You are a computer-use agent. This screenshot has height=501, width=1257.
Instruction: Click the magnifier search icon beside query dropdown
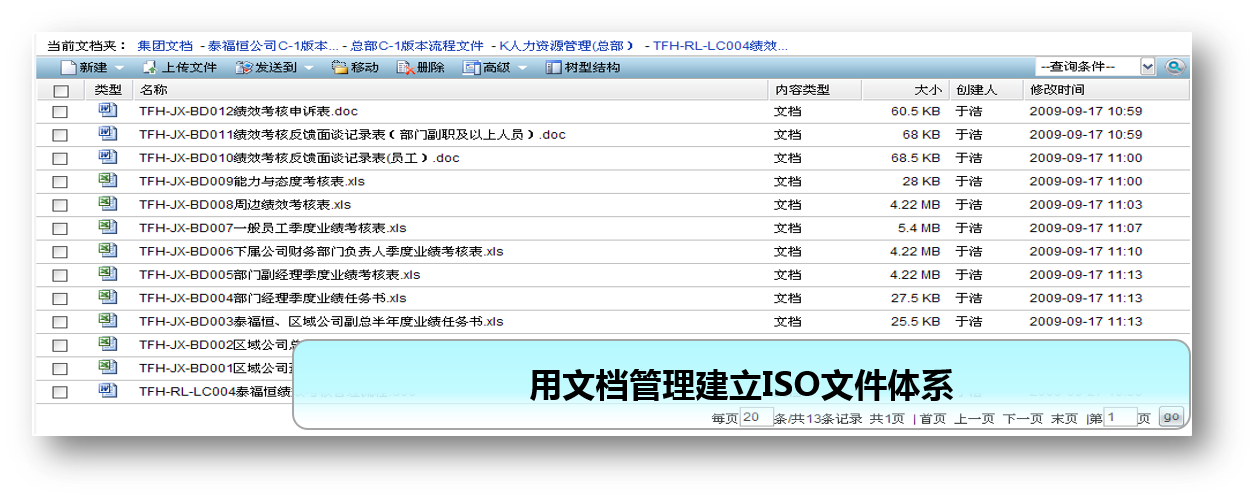[x=1174, y=67]
